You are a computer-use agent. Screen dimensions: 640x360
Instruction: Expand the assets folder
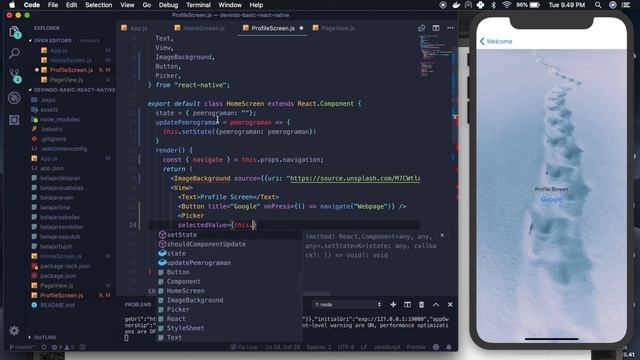(x=49, y=109)
